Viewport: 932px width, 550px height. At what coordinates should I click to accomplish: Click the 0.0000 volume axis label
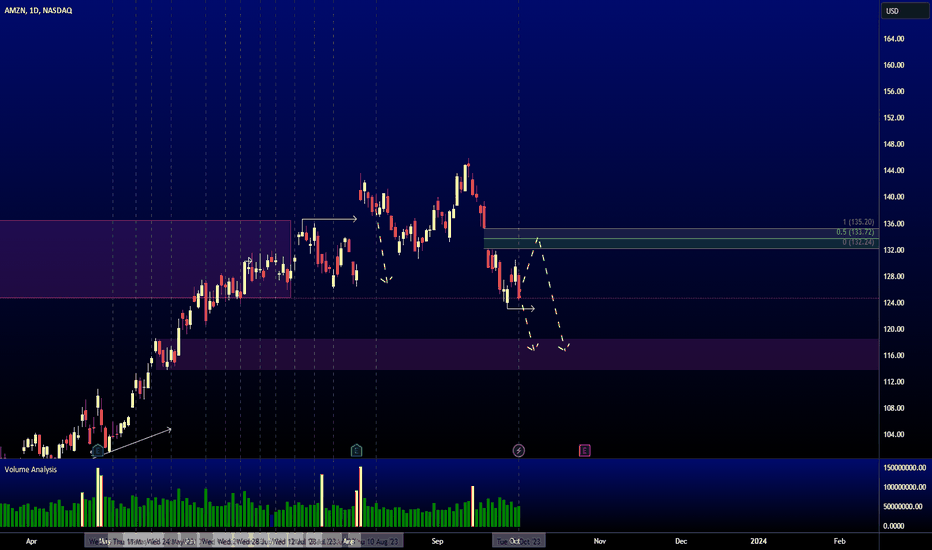tap(894, 526)
